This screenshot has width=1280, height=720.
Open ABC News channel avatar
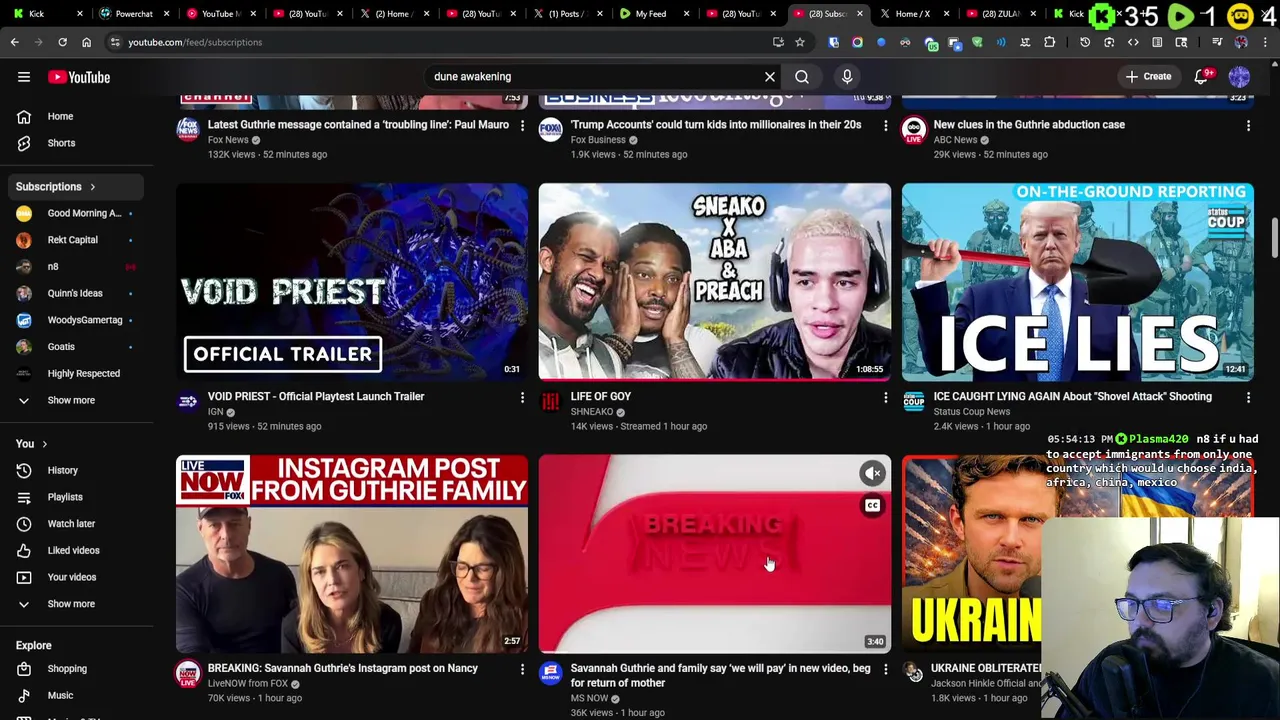(x=914, y=130)
